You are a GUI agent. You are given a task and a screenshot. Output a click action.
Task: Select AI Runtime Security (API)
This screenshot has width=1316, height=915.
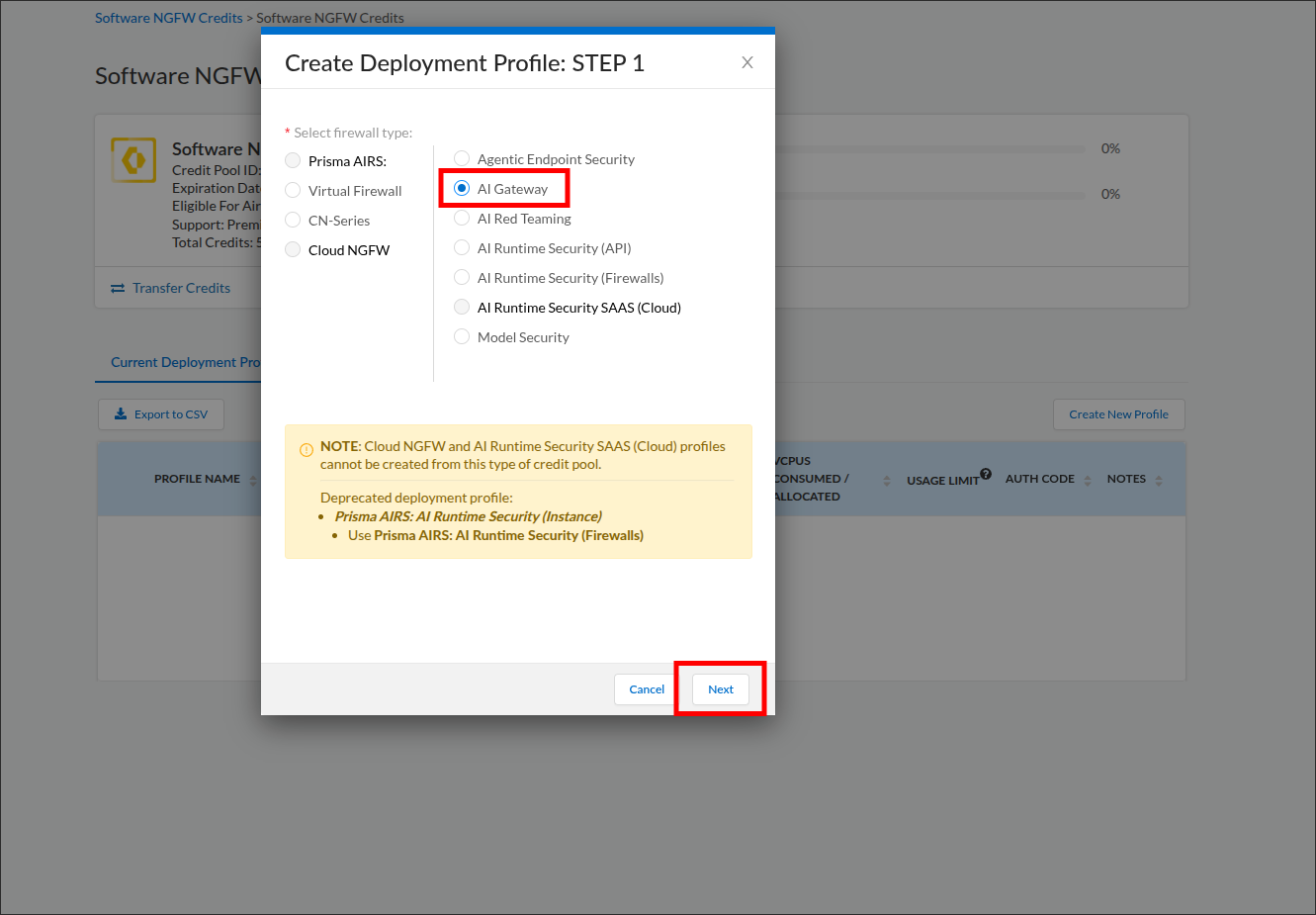pos(462,247)
